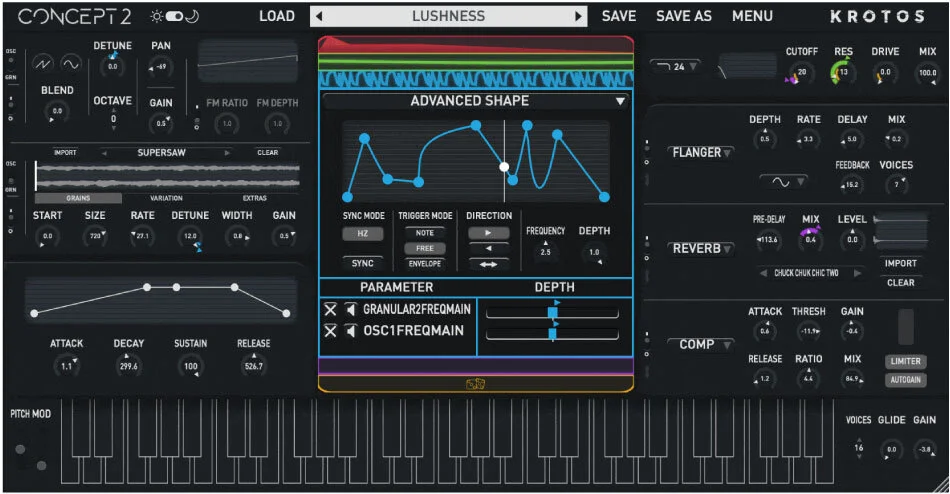This screenshot has height=494, width=950.
Task: Set trigger mode to NOTE
Action: click(425, 233)
